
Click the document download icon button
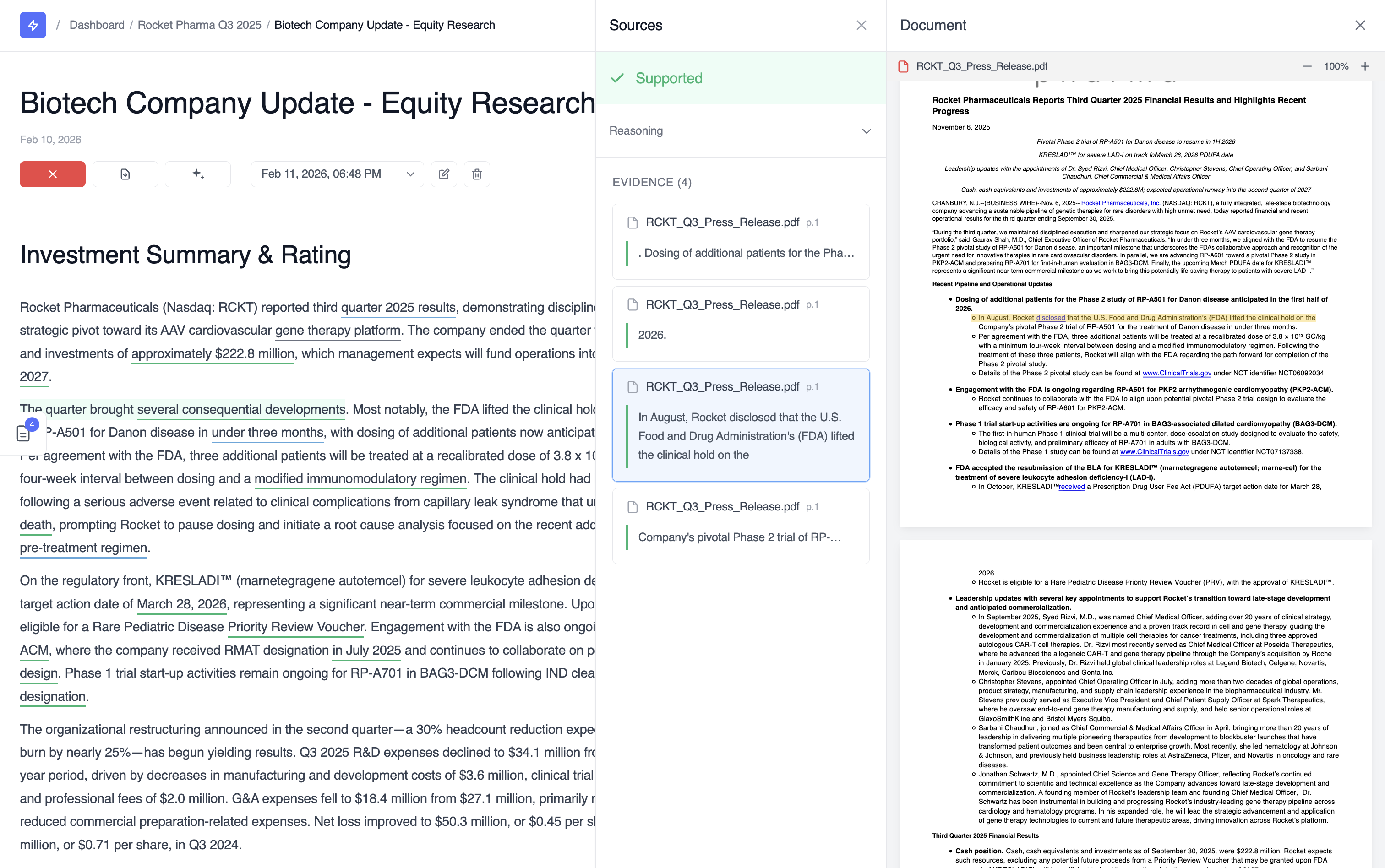[x=125, y=174]
